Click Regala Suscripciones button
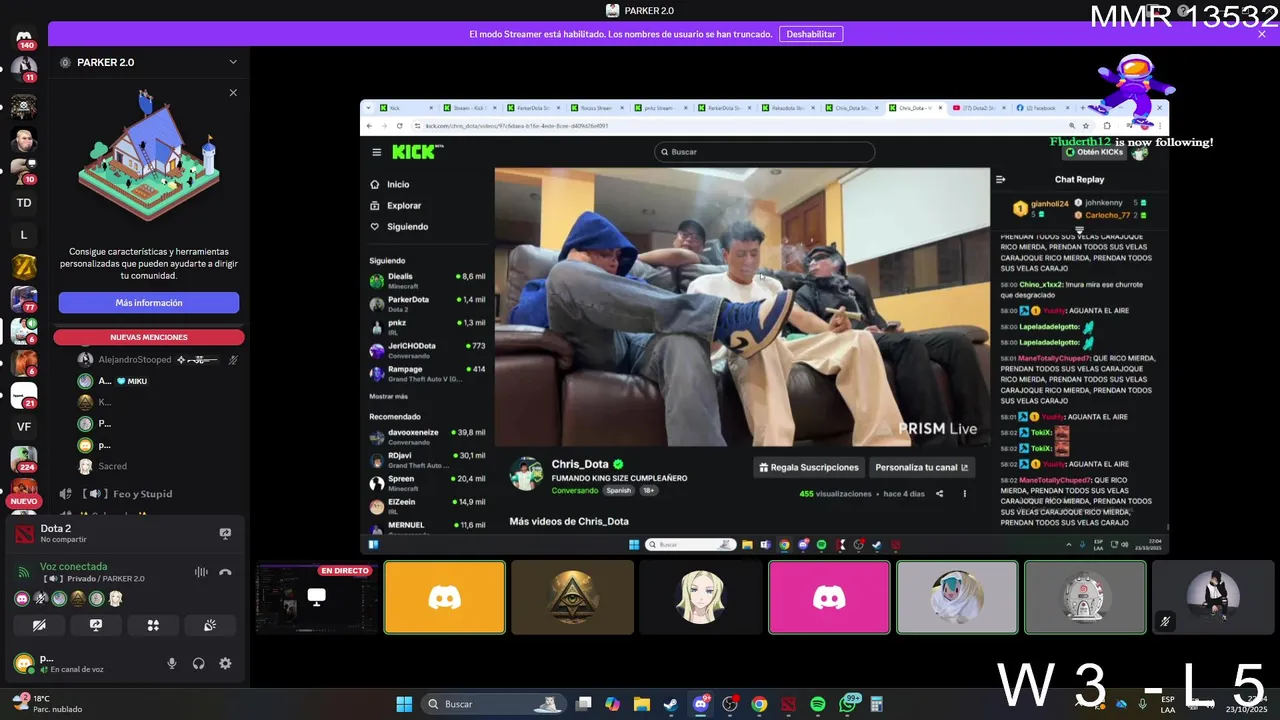 809,467
